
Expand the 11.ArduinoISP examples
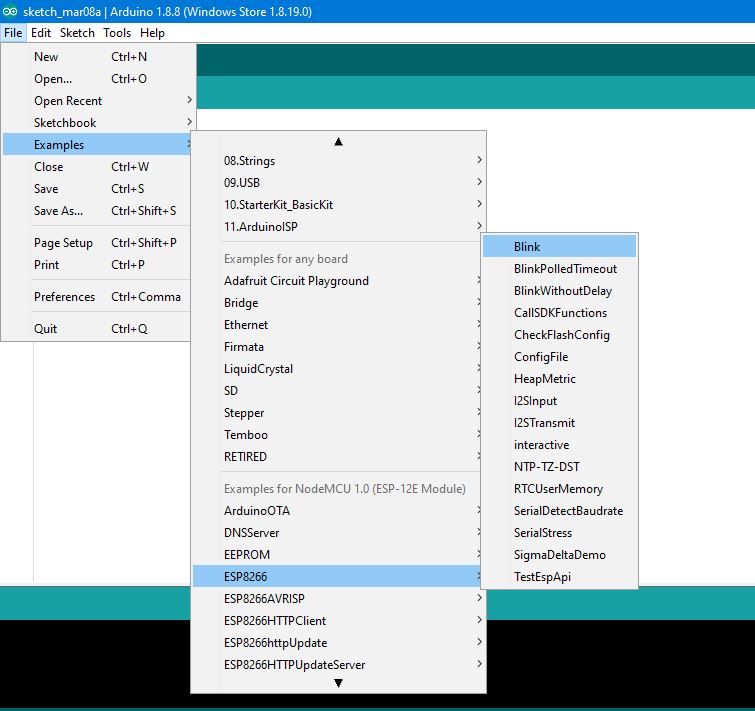[338, 227]
